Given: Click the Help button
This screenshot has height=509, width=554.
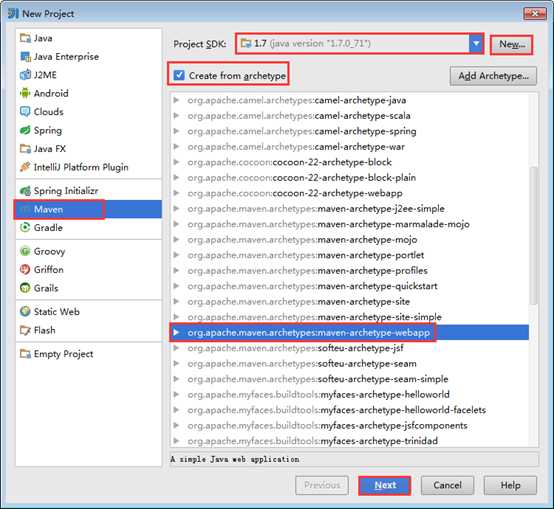Looking at the screenshot, I should coord(510,485).
